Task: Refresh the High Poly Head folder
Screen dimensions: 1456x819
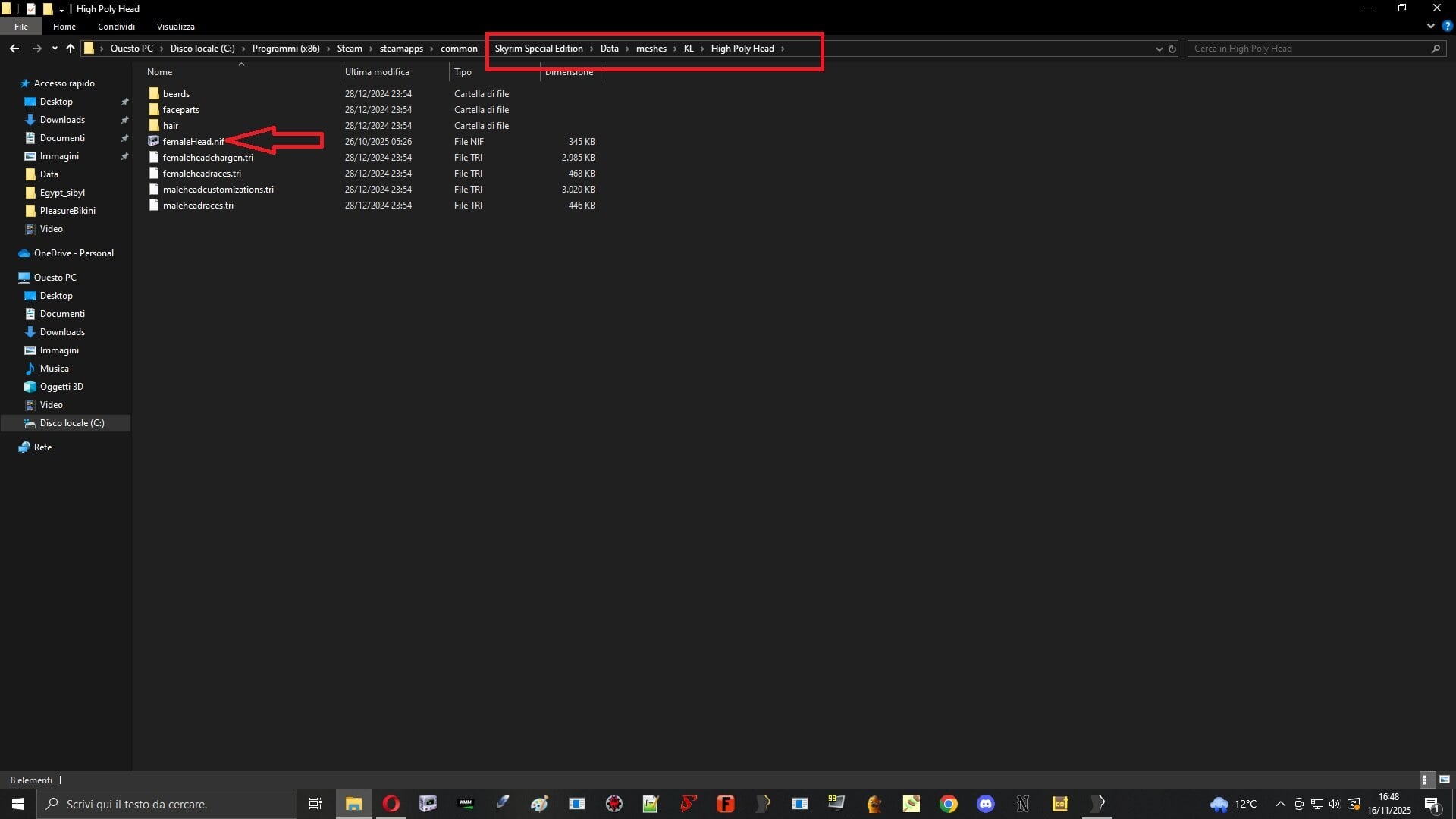Action: pos(1172,49)
